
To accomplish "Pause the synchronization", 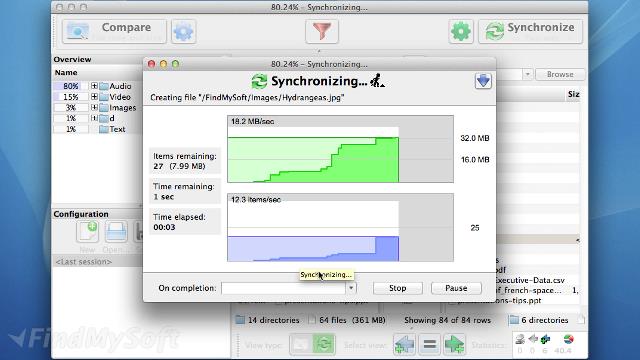I will [456, 288].
